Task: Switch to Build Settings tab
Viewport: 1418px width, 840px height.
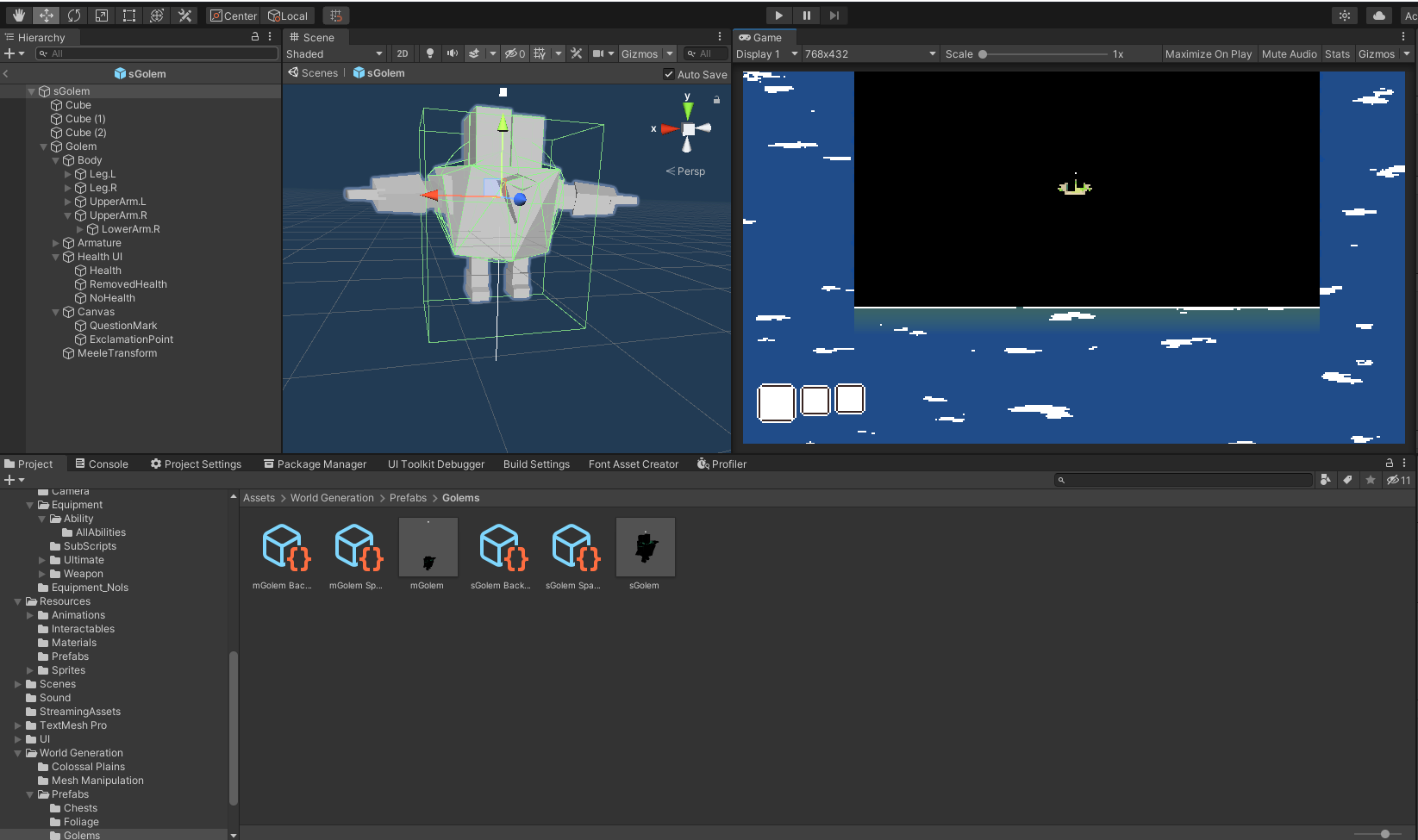Action: coord(536,464)
